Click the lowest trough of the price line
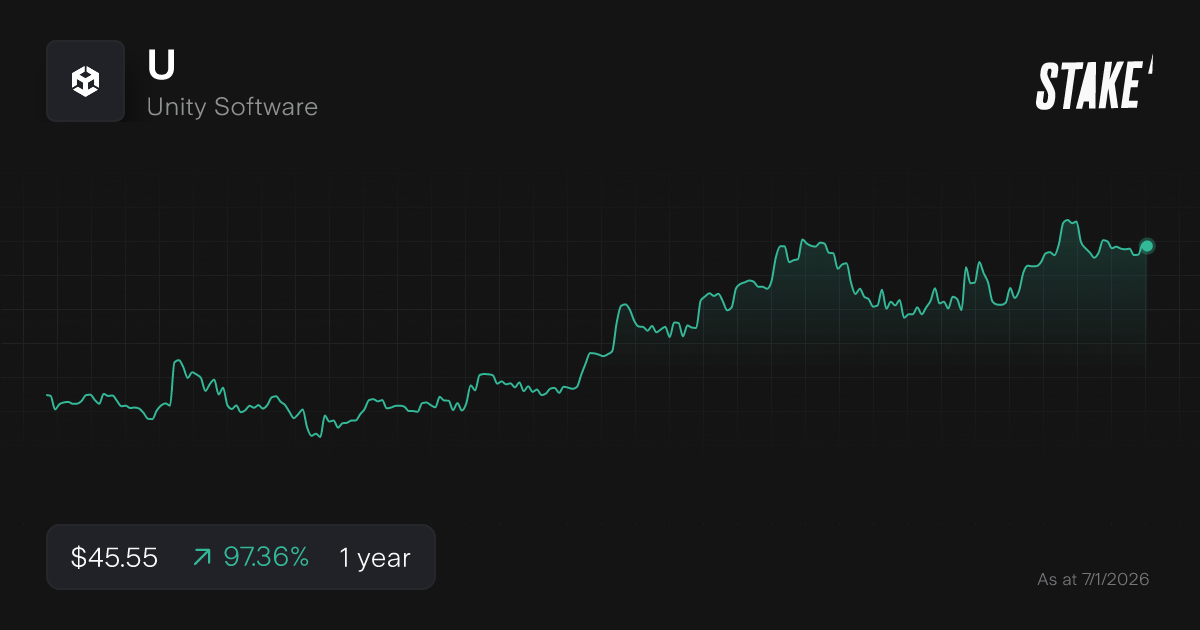Viewport: 1200px width, 630px height. 318,437
